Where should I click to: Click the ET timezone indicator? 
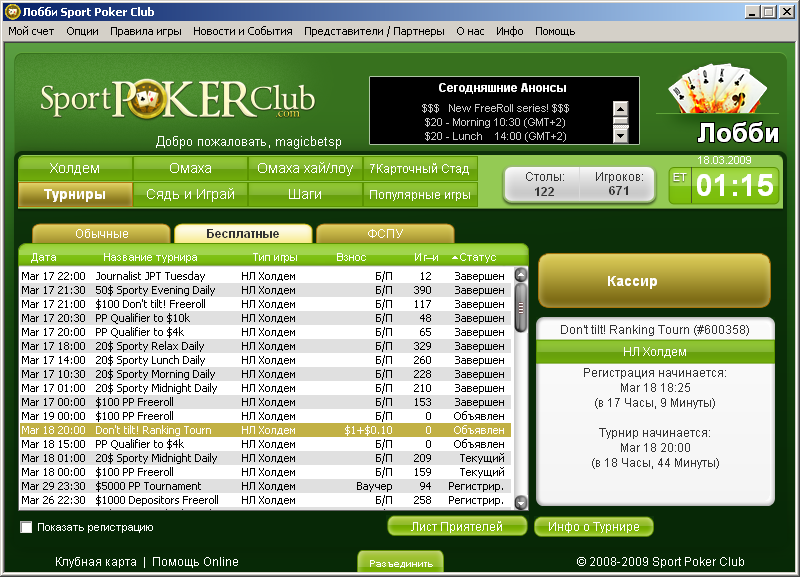680,178
